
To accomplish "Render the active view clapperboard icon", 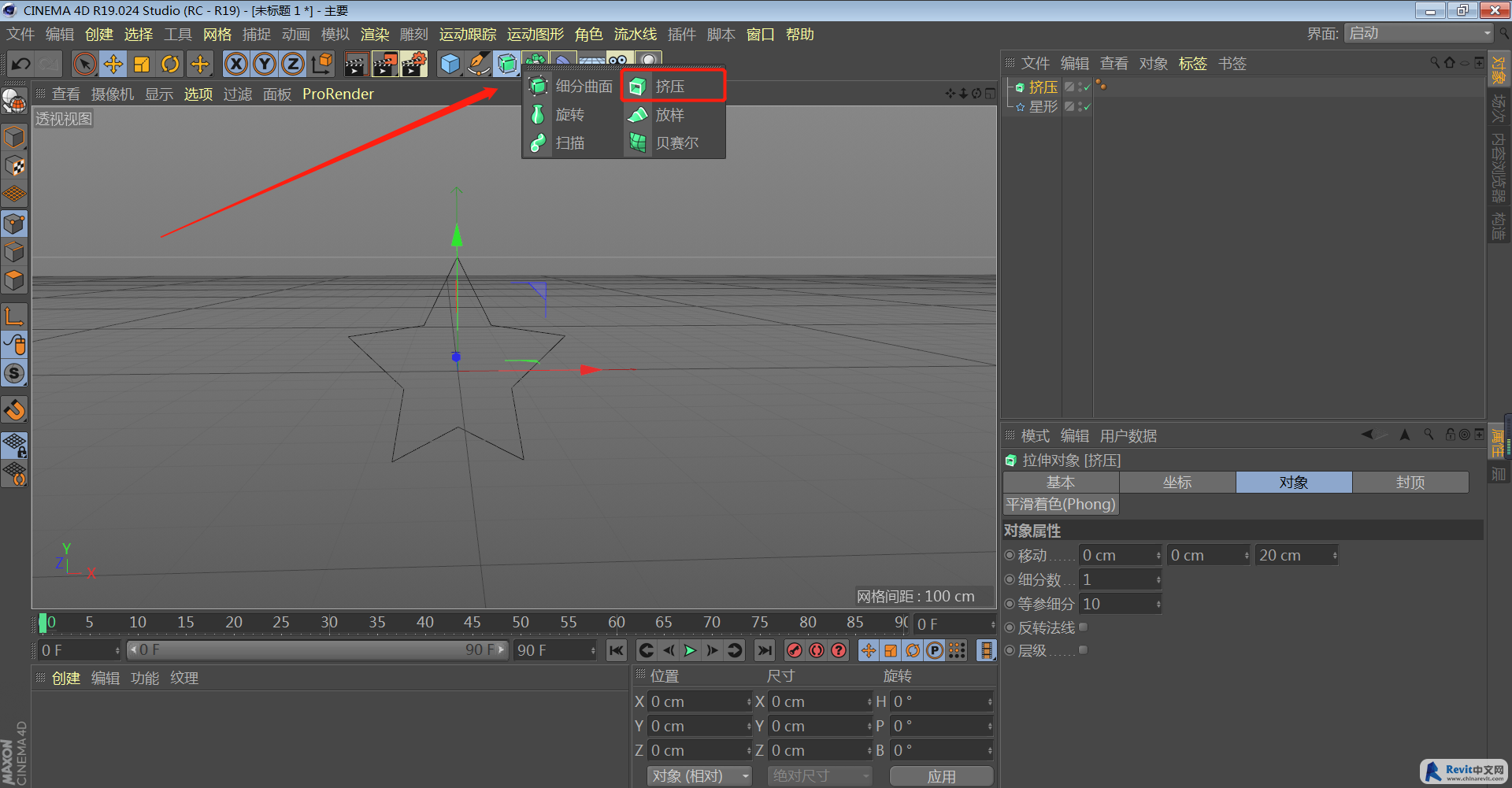I will pyautogui.click(x=356, y=64).
